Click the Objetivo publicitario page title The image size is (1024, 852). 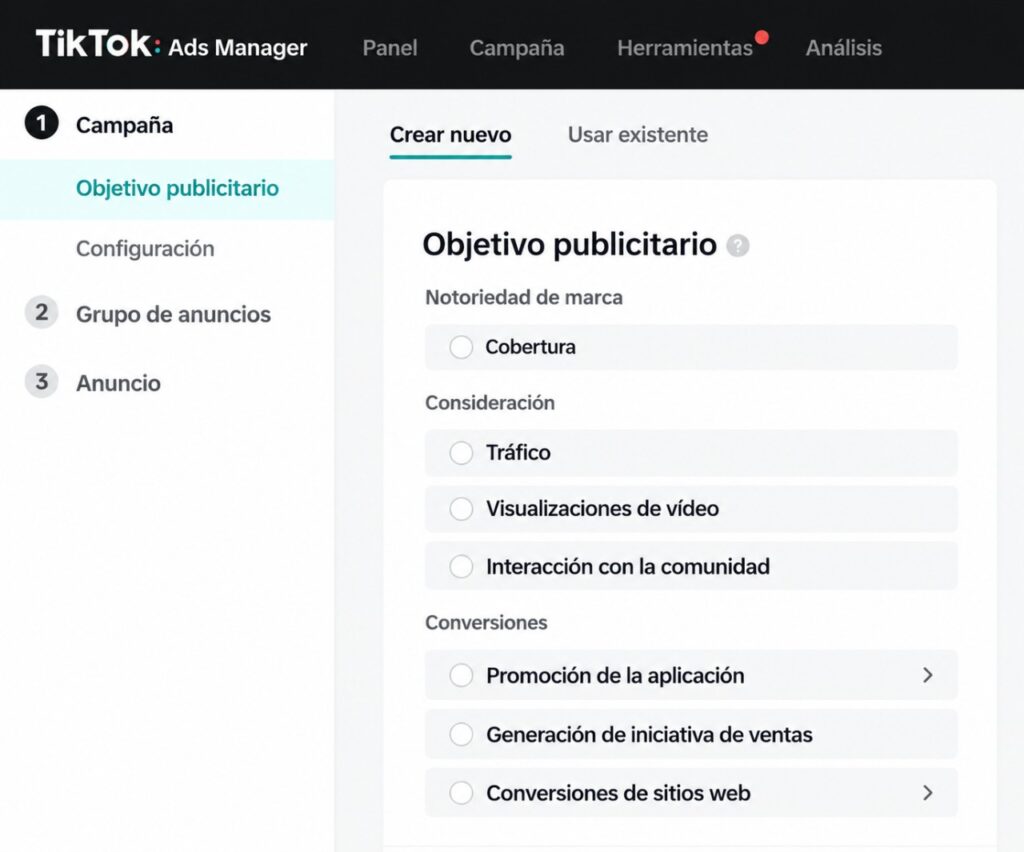569,245
